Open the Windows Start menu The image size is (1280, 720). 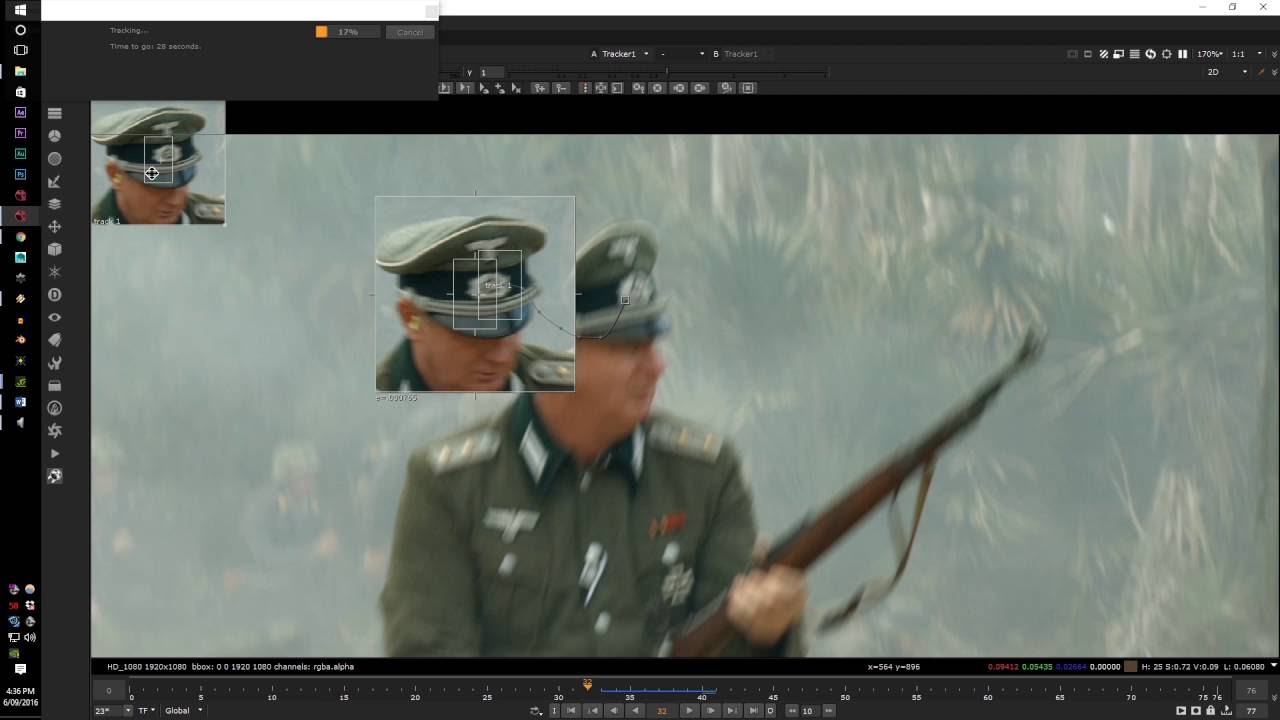[20, 10]
